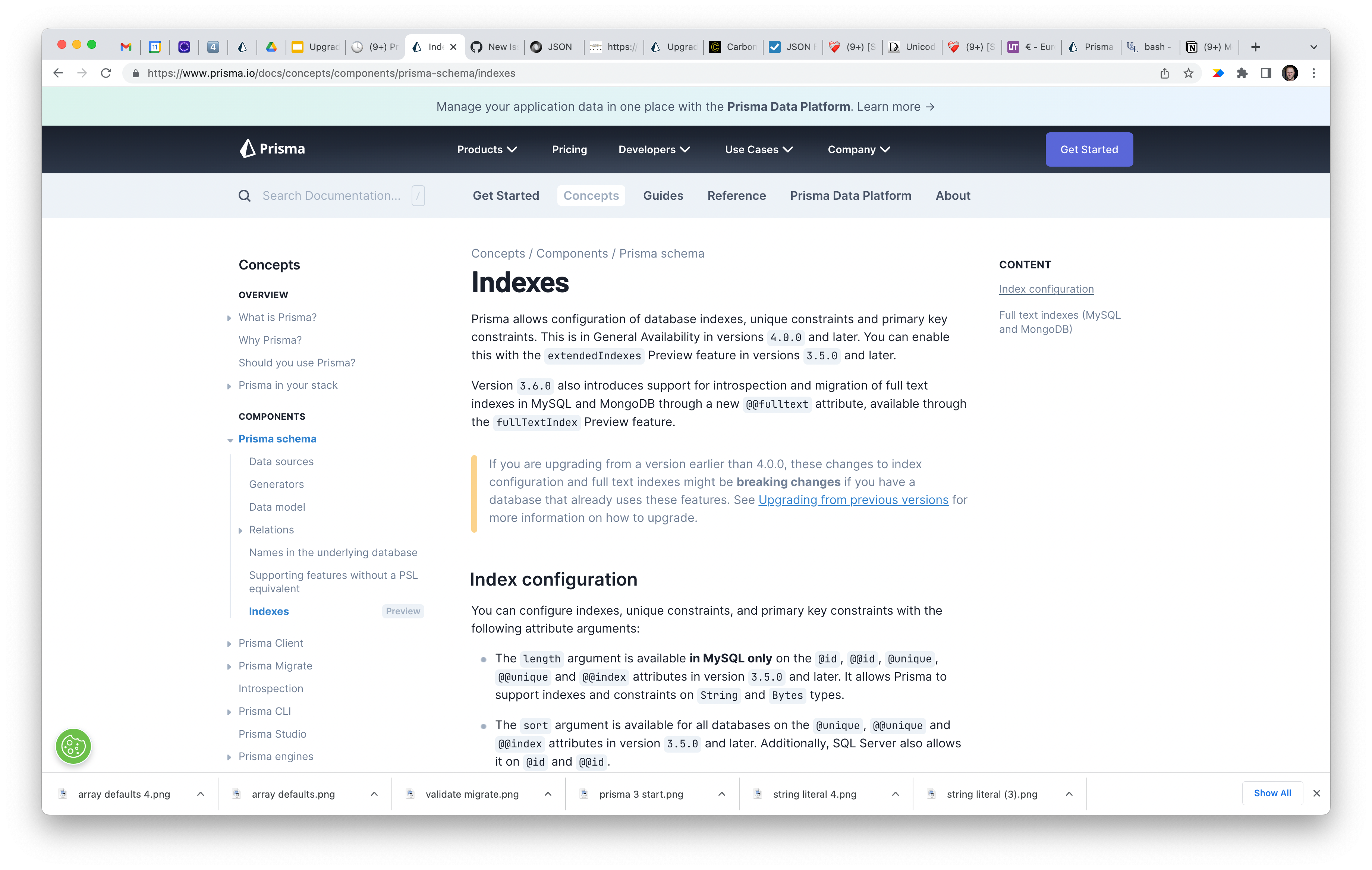Open the Use Cases dropdown
Screen dimensions: 1372x870
point(759,149)
